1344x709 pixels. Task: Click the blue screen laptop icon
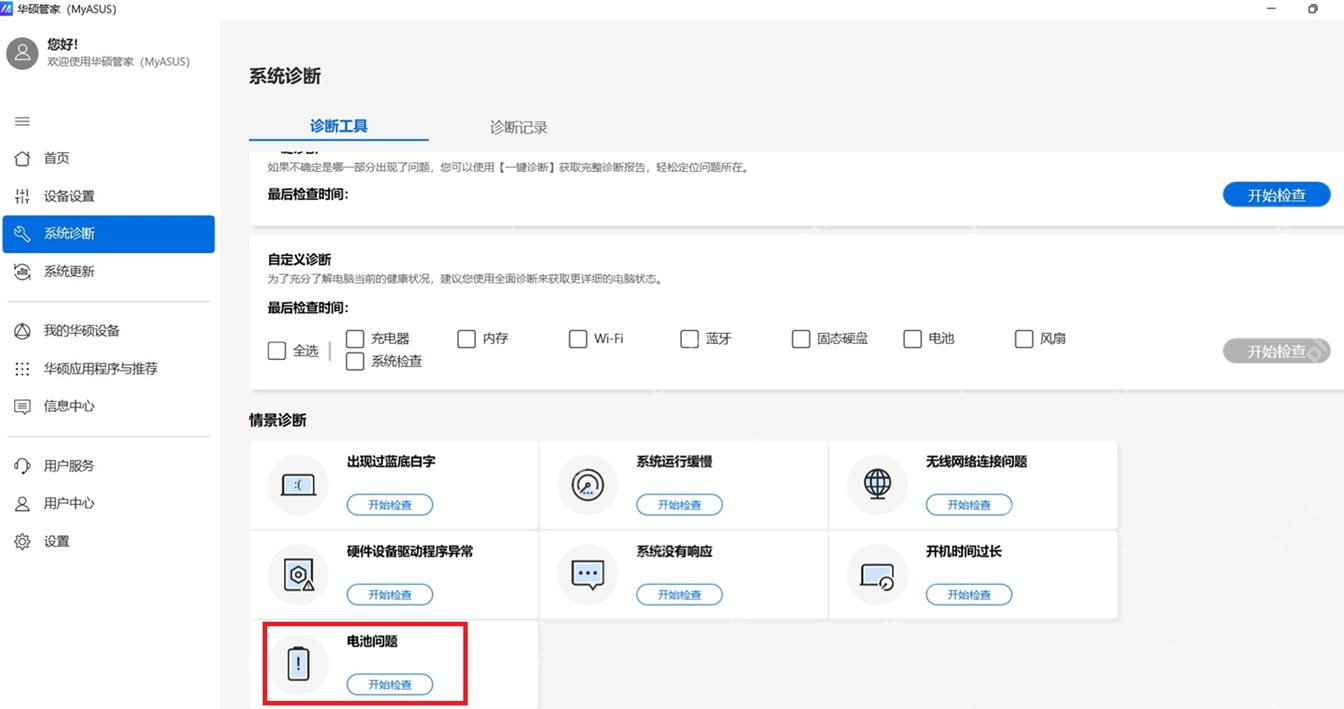(298, 485)
